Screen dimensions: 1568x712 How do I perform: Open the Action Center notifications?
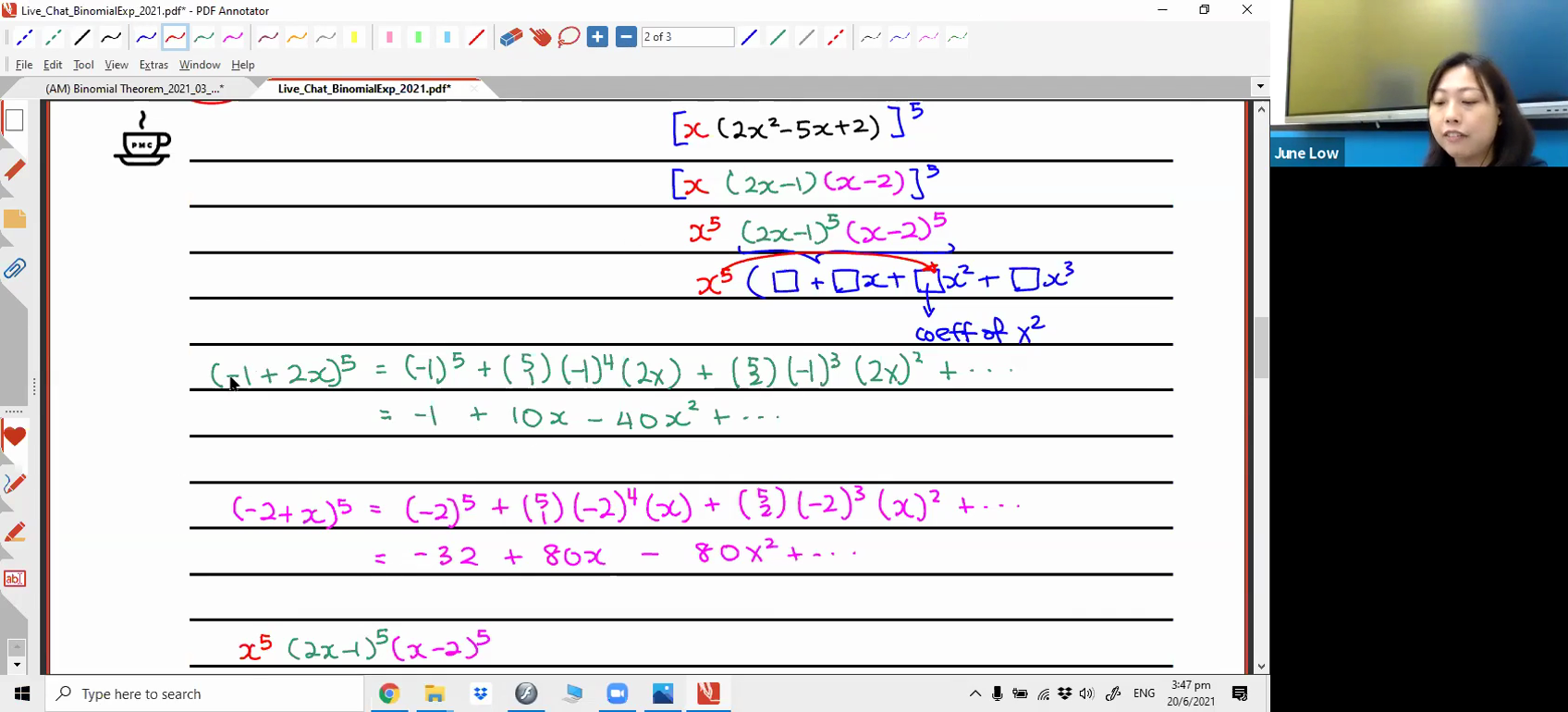[1241, 694]
